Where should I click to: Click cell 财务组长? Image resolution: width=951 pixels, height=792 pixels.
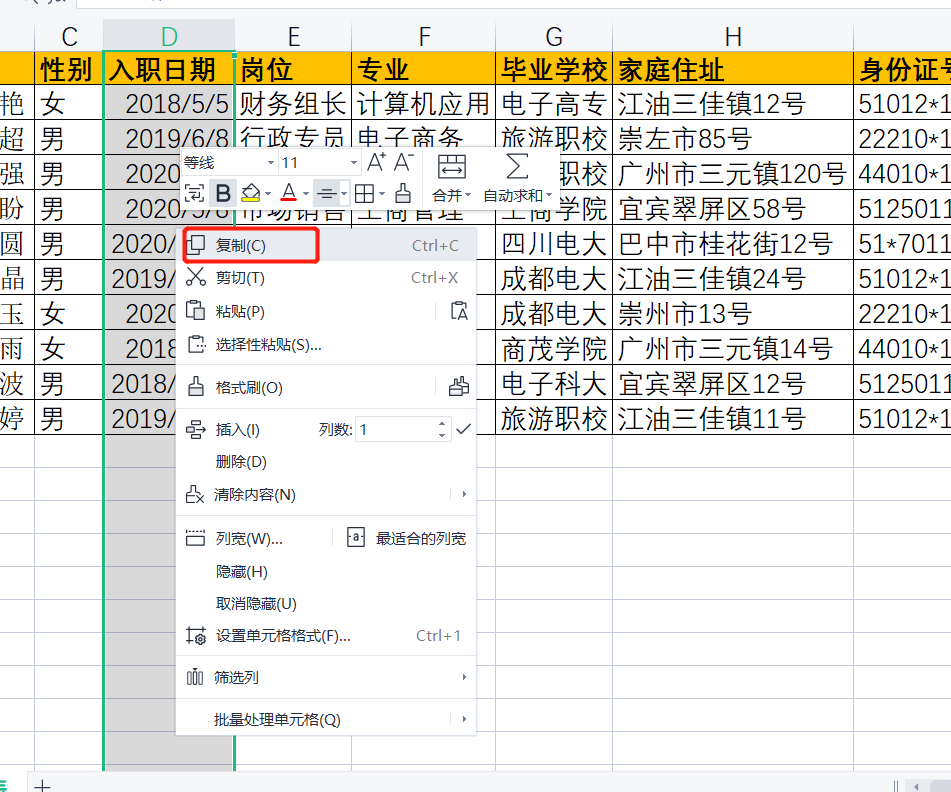tap(294, 104)
